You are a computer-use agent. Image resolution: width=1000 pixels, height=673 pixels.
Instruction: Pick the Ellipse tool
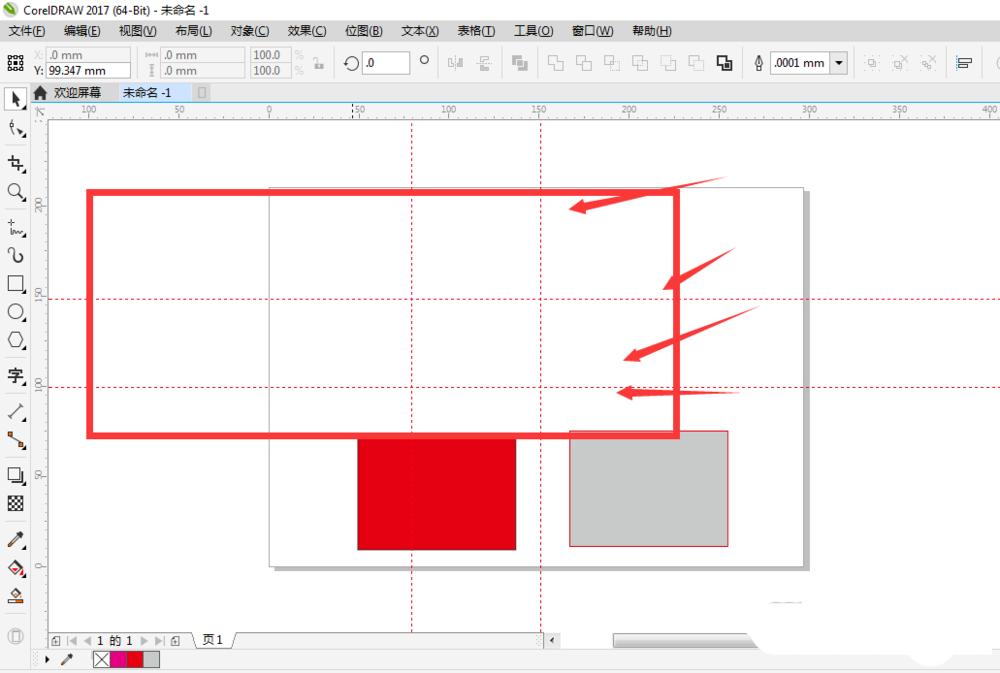point(15,312)
